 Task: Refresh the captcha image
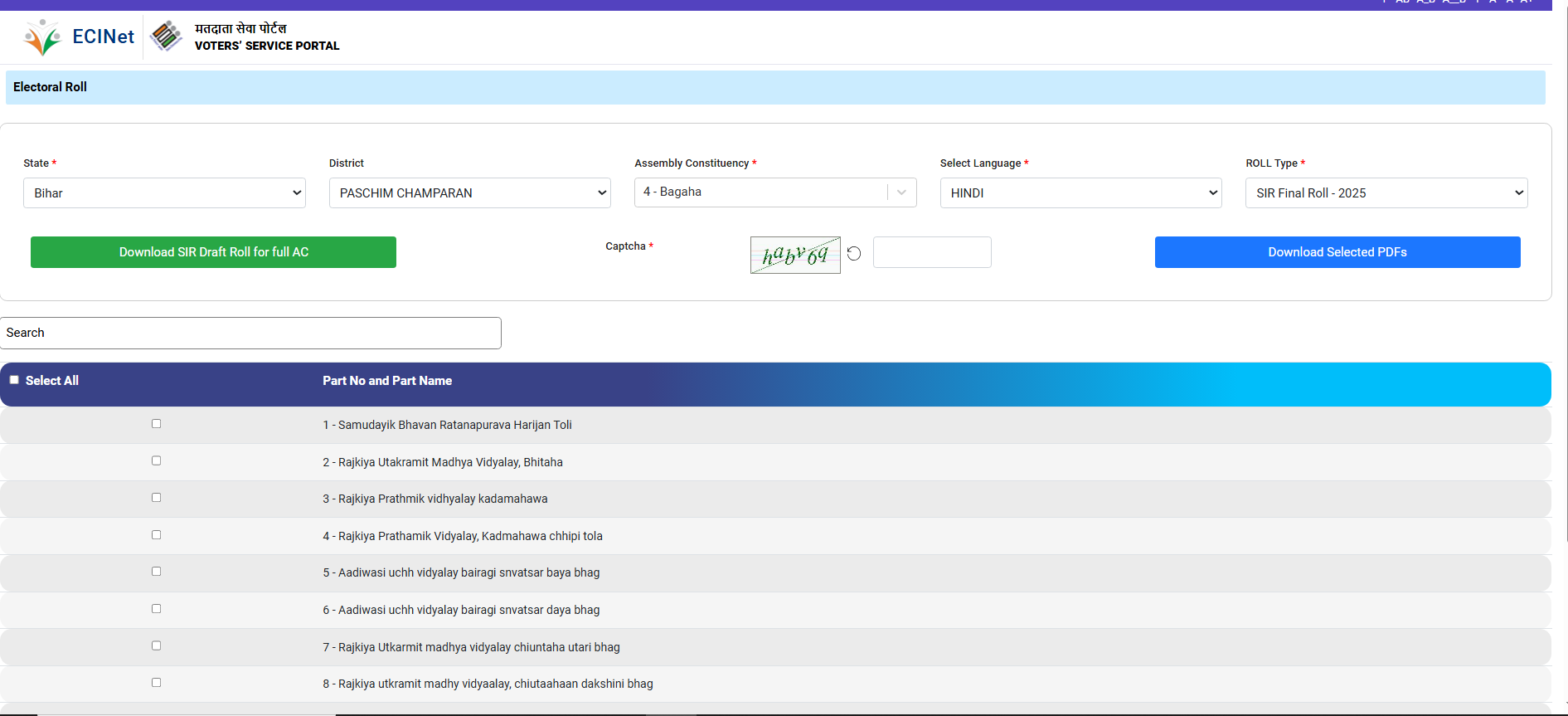(x=854, y=254)
